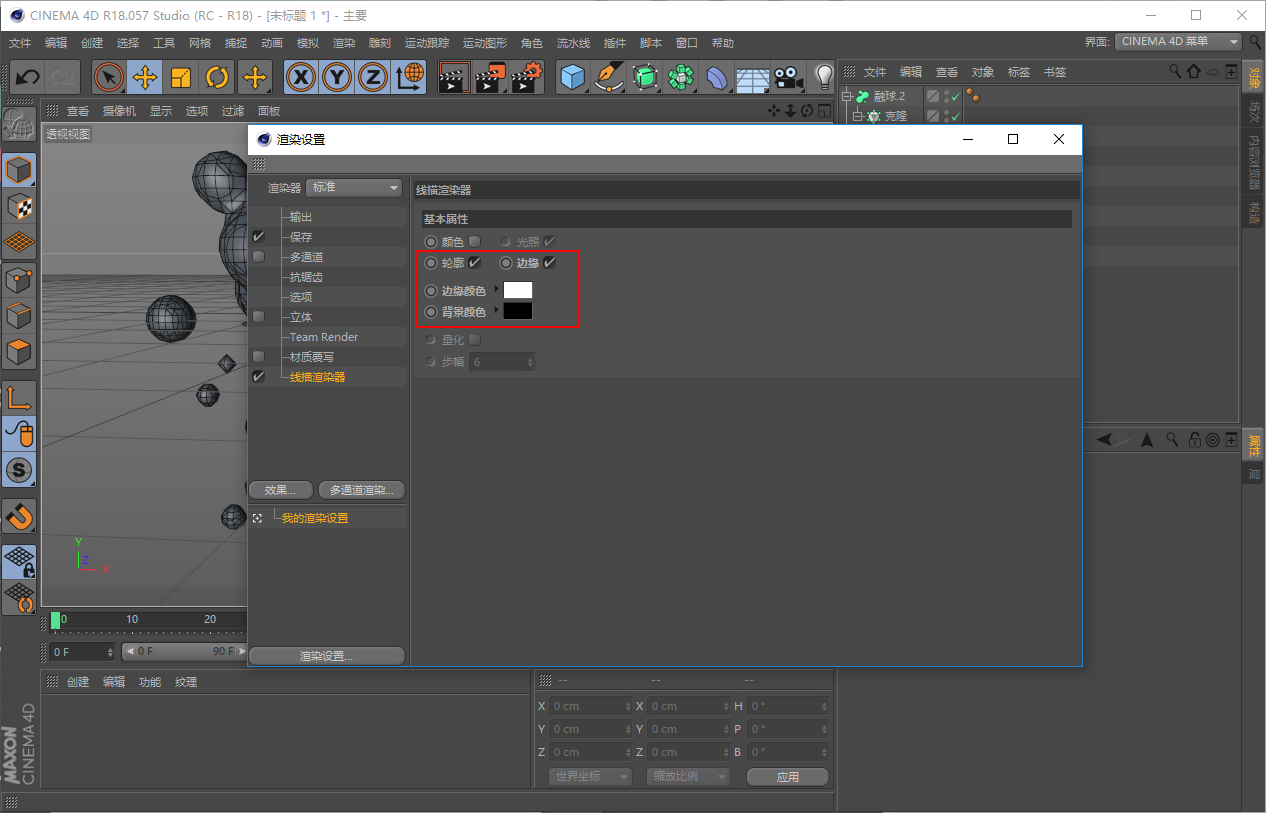Open the black 背景颜色 swatch

tap(518, 312)
